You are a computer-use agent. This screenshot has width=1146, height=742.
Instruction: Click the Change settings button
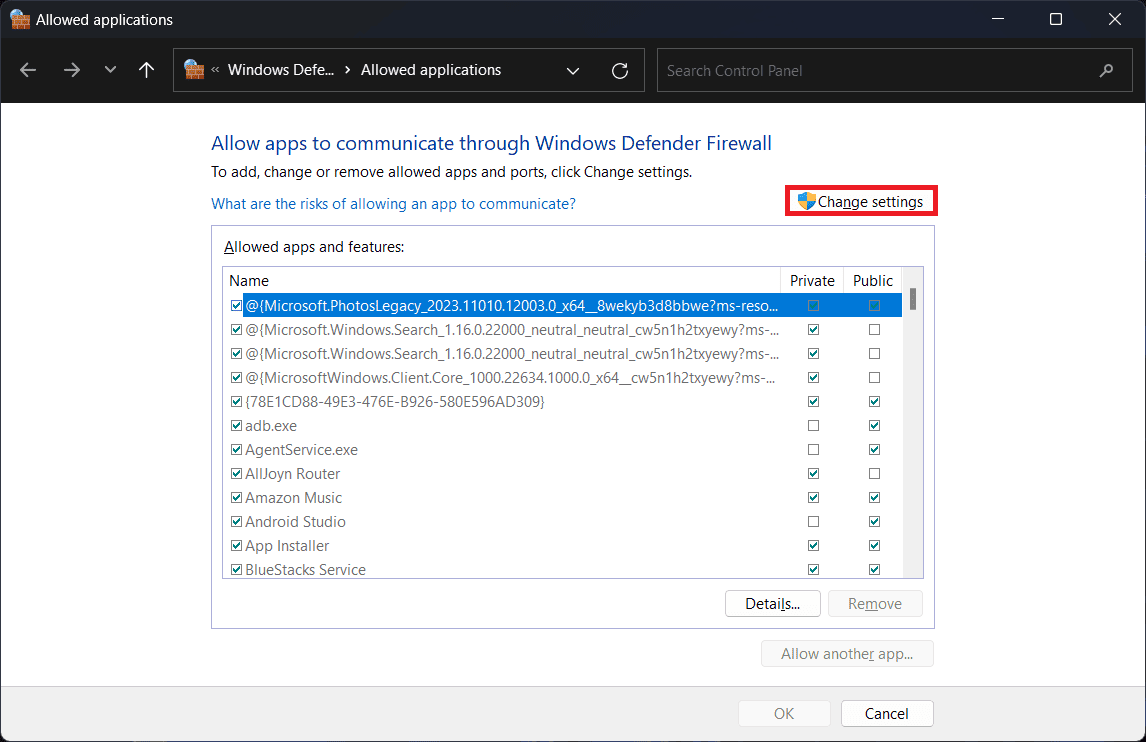[861, 201]
